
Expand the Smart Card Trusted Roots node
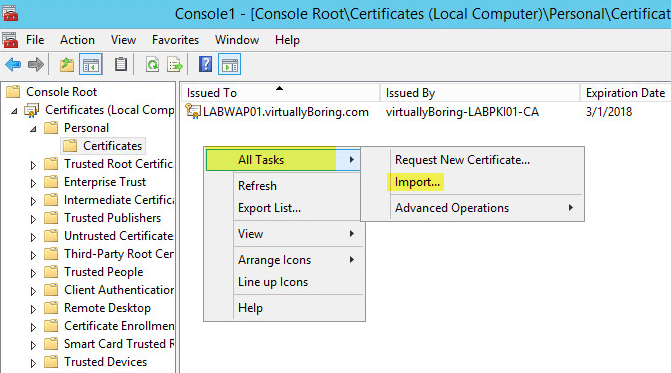click(33, 345)
